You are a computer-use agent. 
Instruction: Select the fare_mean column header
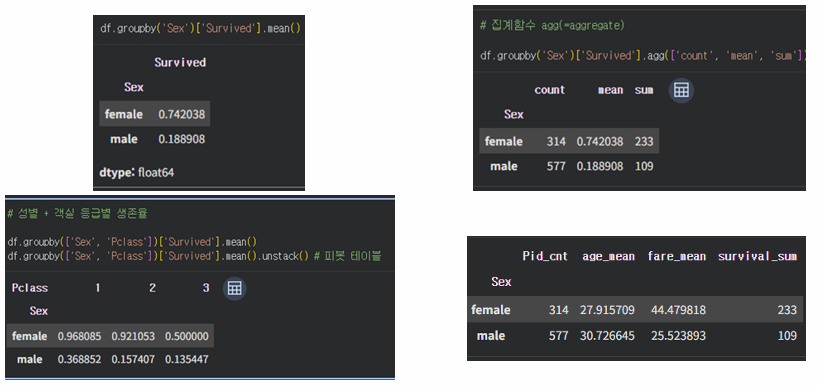676,256
